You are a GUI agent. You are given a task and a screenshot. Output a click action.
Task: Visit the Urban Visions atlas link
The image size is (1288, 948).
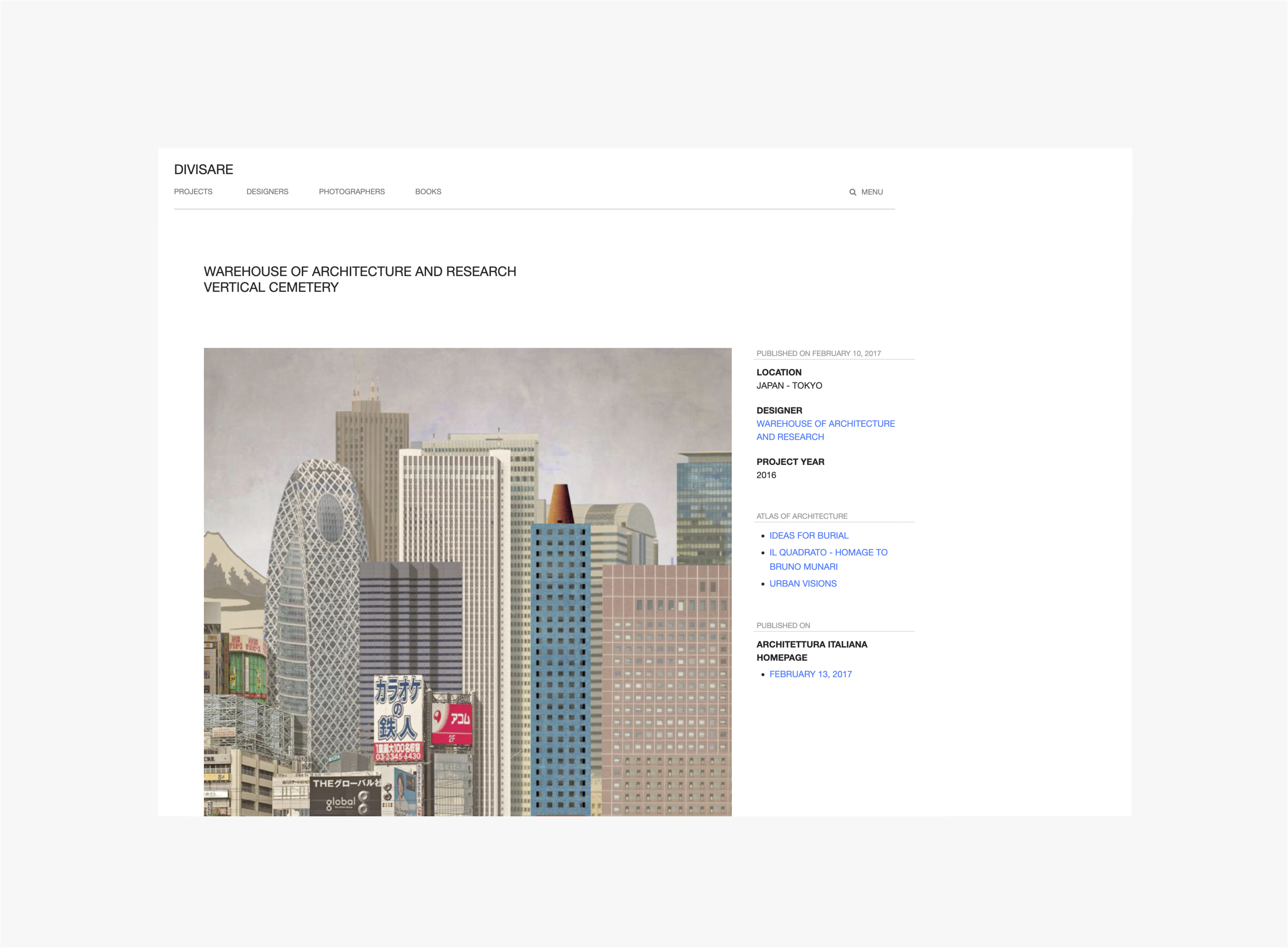click(x=803, y=584)
